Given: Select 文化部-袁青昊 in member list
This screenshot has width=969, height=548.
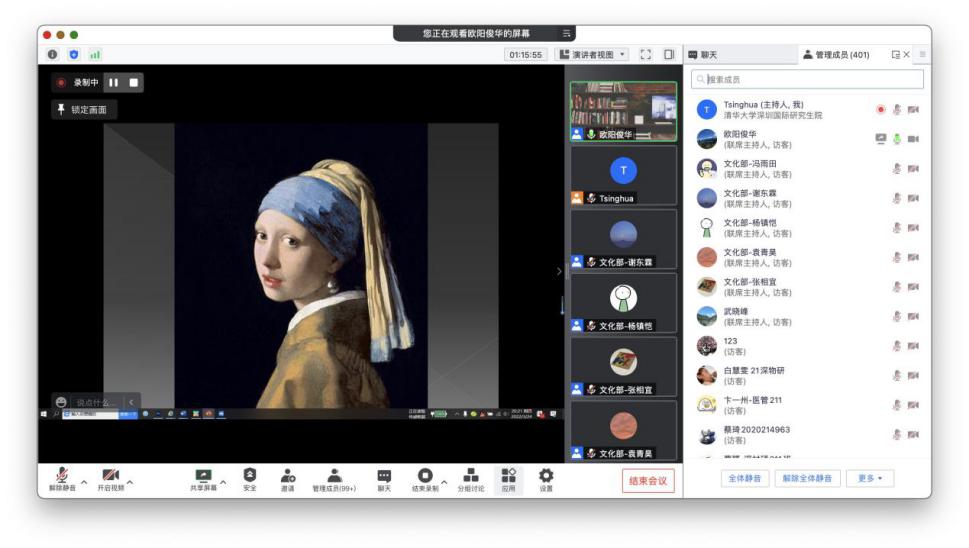Looking at the screenshot, I should [x=808, y=257].
